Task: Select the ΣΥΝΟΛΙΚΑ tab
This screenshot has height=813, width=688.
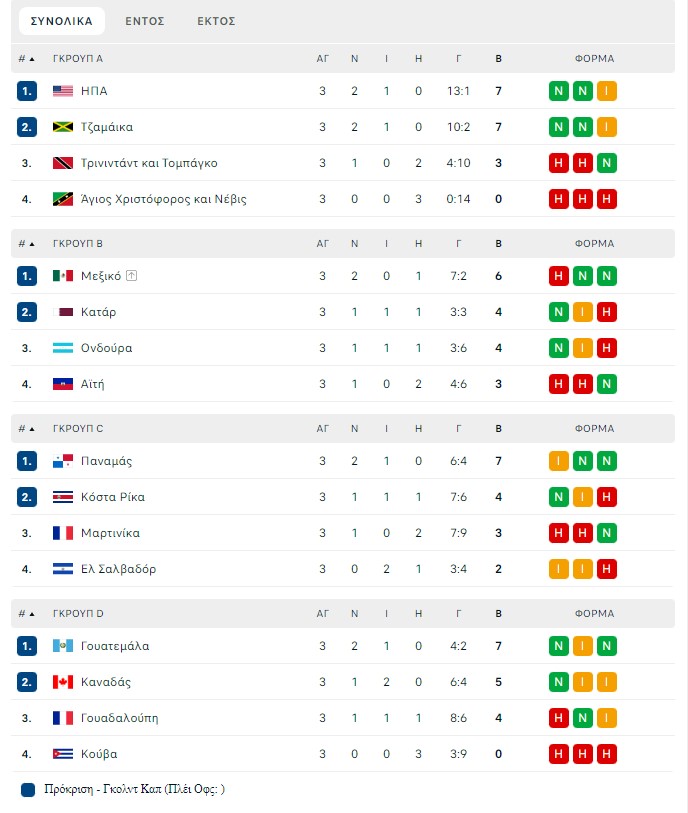Action: (x=62, y=21)
